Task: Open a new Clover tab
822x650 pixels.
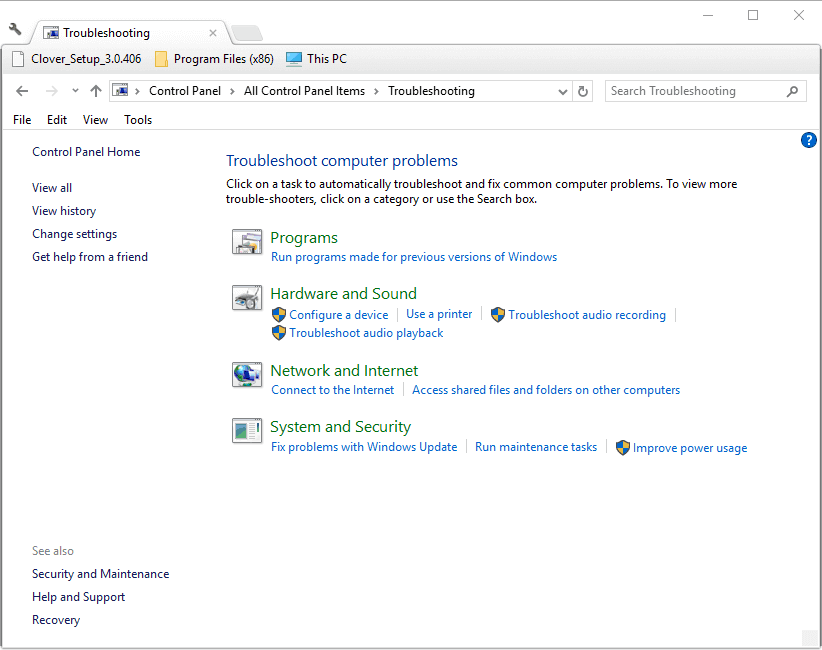Action: pos(247,33)
